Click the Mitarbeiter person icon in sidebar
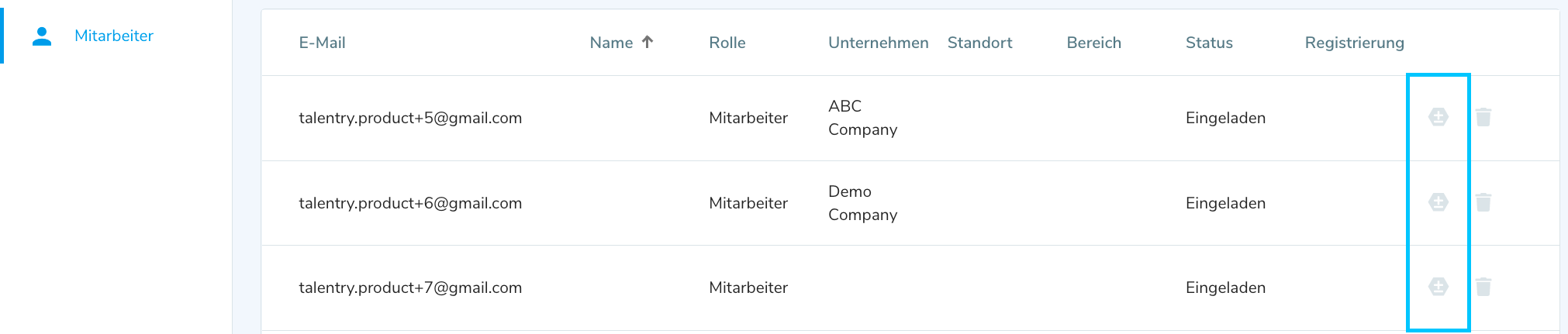 tap(42, 36)
